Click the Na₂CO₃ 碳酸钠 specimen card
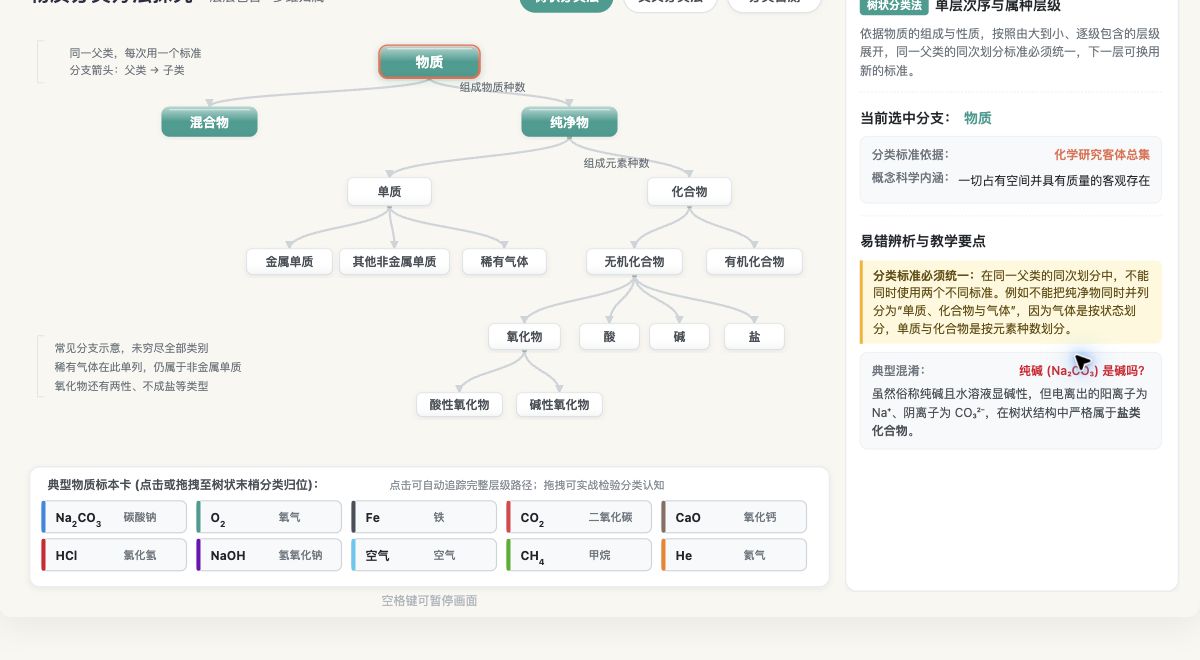The height and width of the screenshot is (660, 1200). [x=114, y=517]
